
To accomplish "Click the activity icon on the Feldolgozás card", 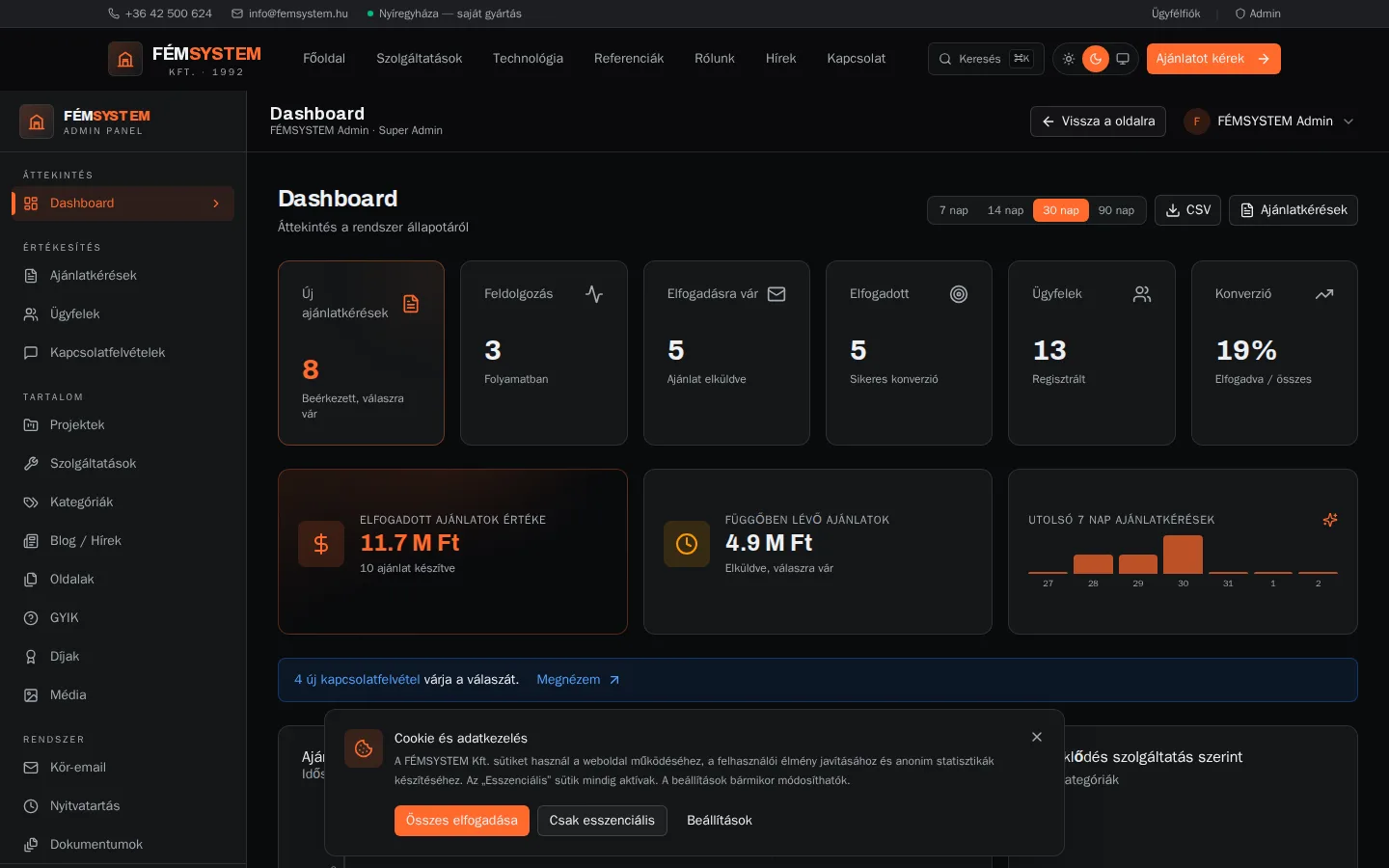I will tap(594, 294).
